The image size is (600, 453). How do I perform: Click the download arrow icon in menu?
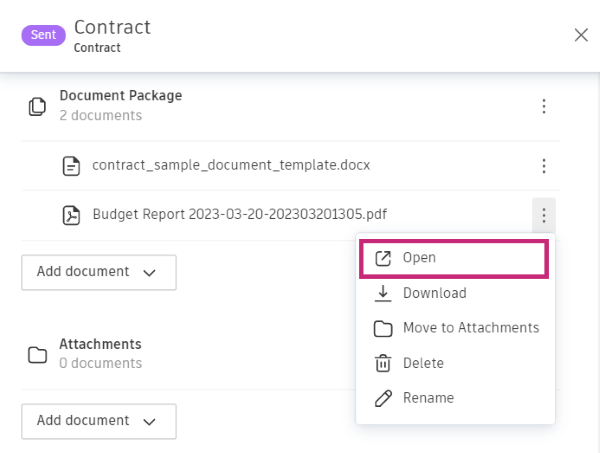click(382, 293)
